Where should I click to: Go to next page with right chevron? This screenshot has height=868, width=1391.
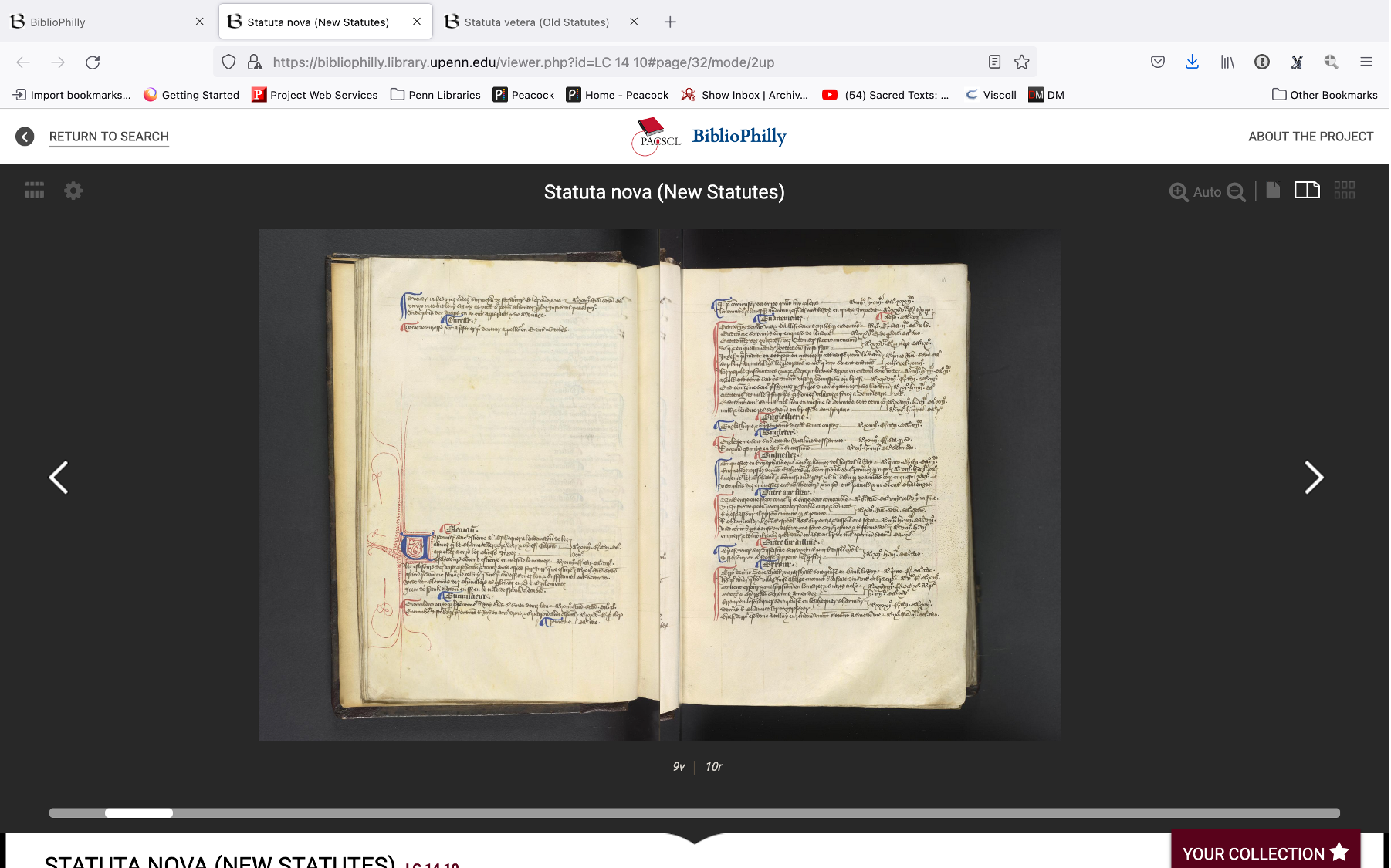(x=1314, y=478)
